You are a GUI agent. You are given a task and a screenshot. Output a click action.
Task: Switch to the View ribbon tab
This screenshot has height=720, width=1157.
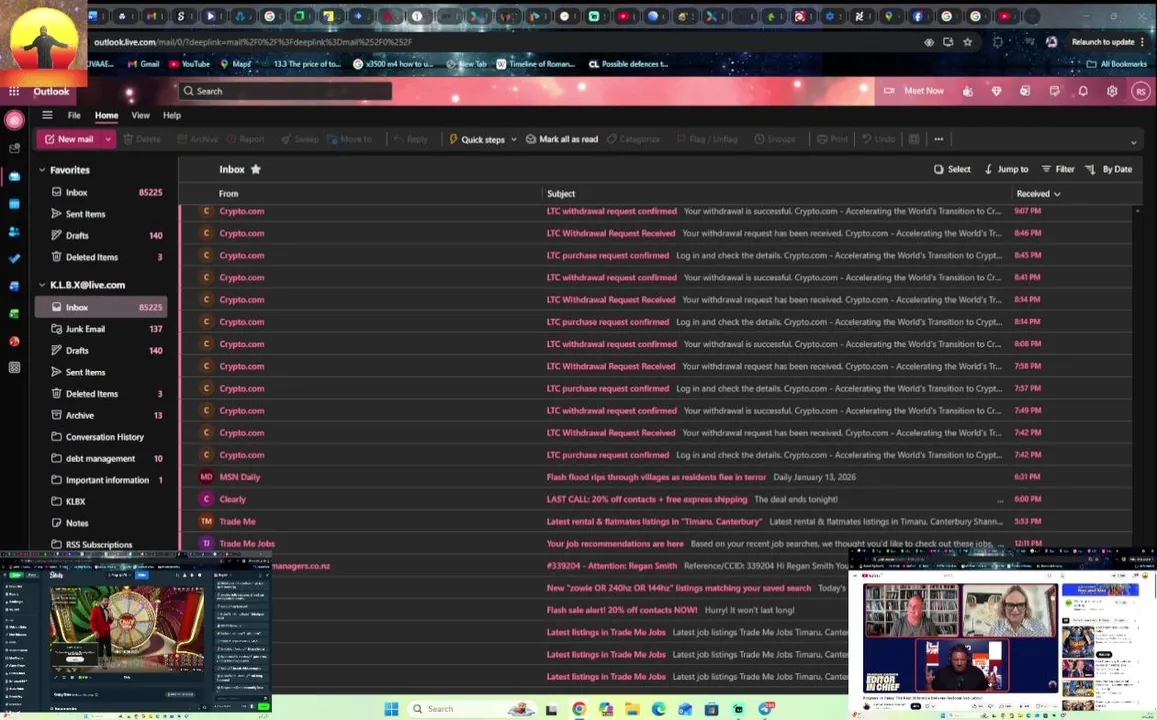[x=140, y=115]
